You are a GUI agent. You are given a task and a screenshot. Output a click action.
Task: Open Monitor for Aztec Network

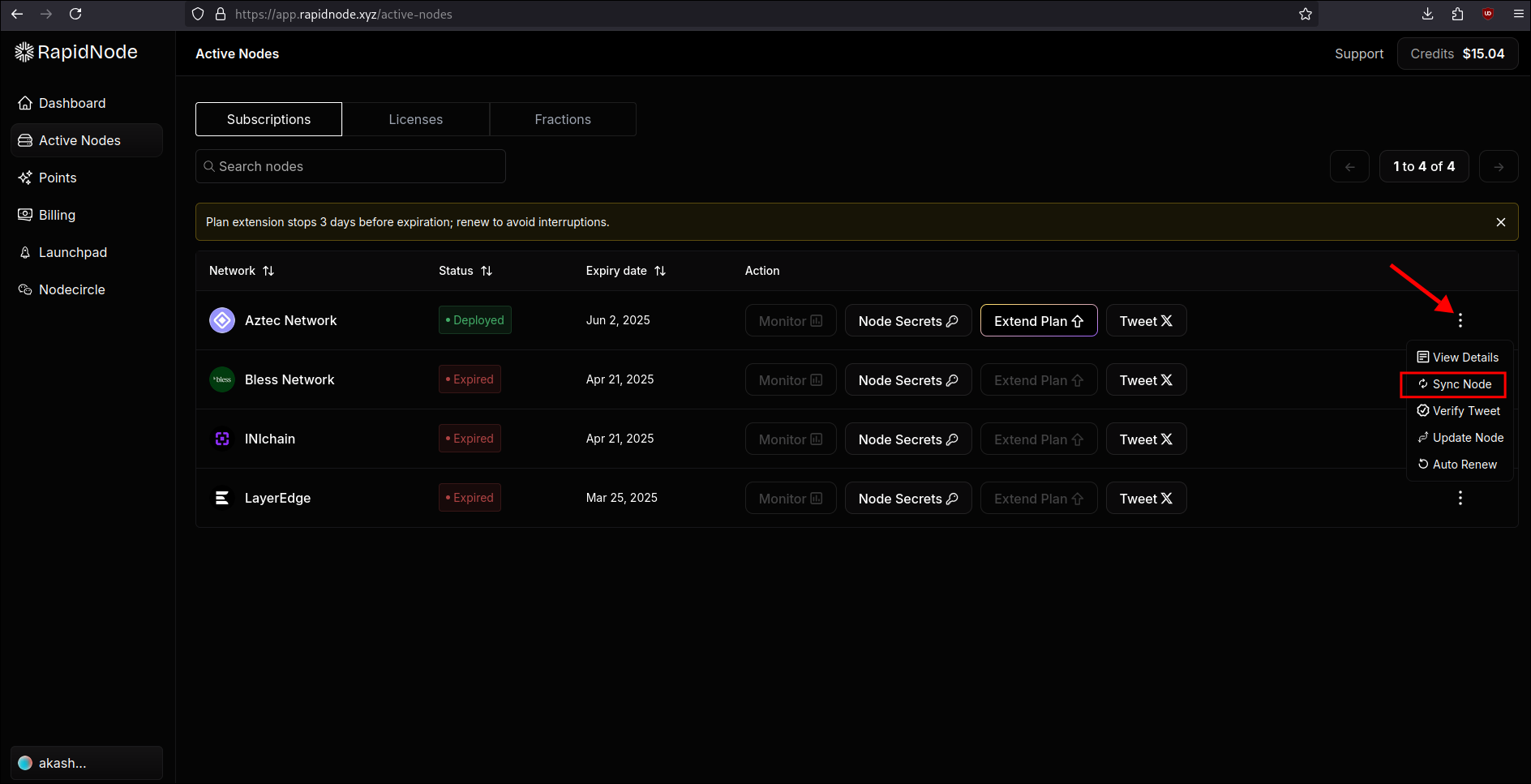791,320
